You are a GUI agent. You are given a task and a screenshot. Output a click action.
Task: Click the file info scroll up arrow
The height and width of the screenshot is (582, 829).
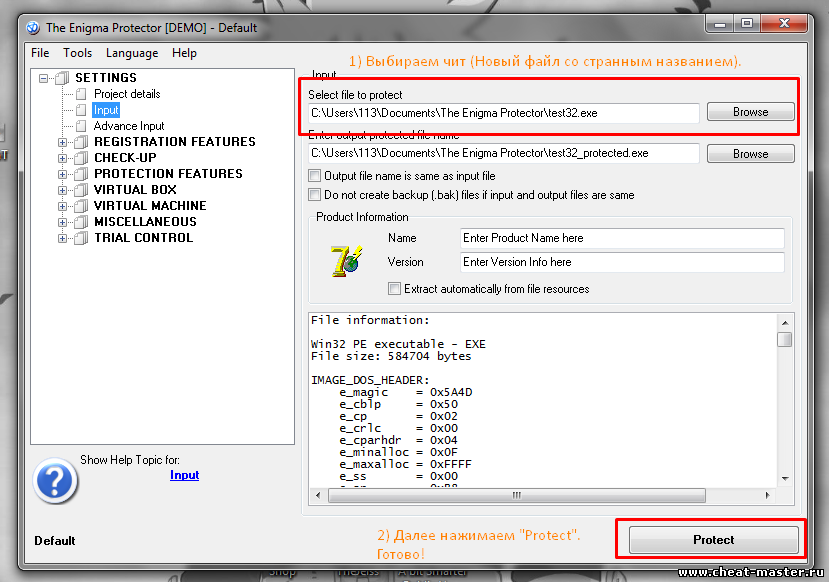point(785,322)
